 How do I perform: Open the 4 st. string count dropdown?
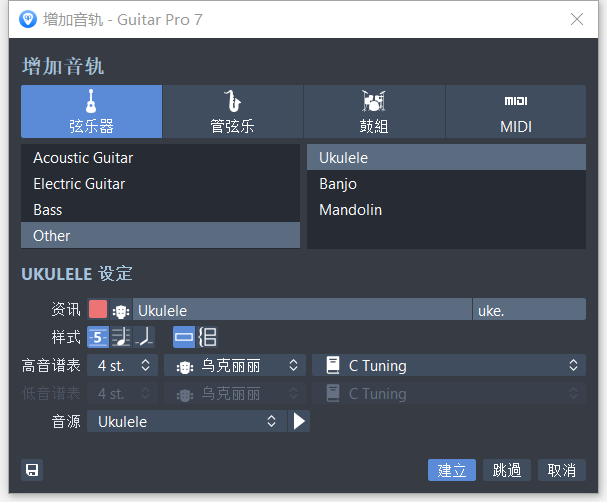point(122,365)
